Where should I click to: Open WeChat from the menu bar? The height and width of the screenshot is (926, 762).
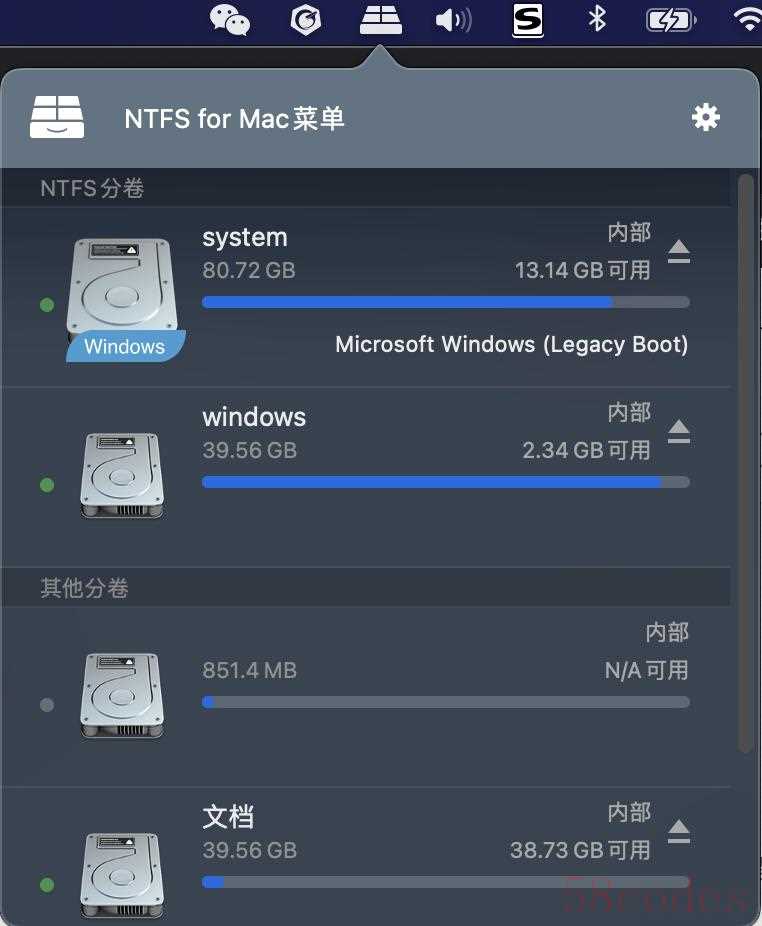pos(230,20)
